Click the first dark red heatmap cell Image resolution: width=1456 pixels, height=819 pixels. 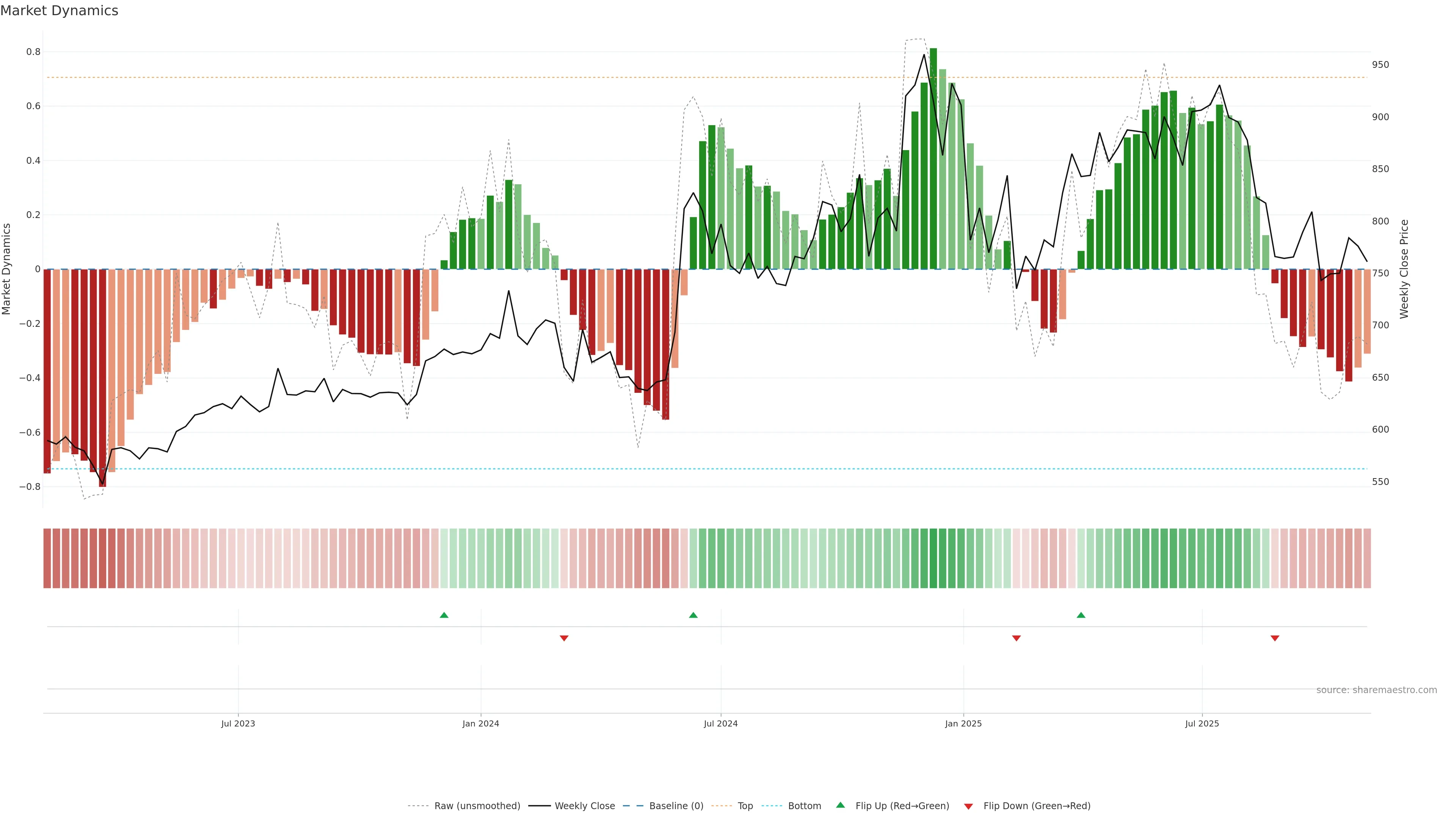[47, 559]
